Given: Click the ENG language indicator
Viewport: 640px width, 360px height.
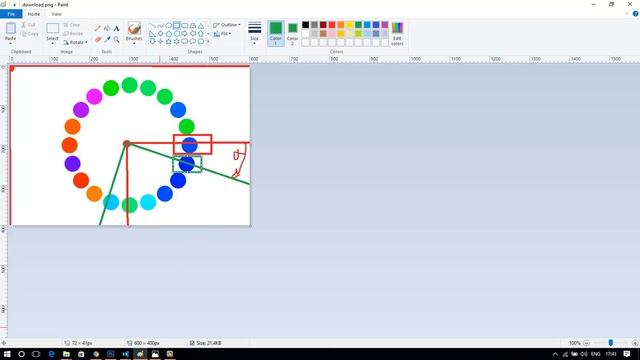Looking at the screenshot, I should point(596,354).
